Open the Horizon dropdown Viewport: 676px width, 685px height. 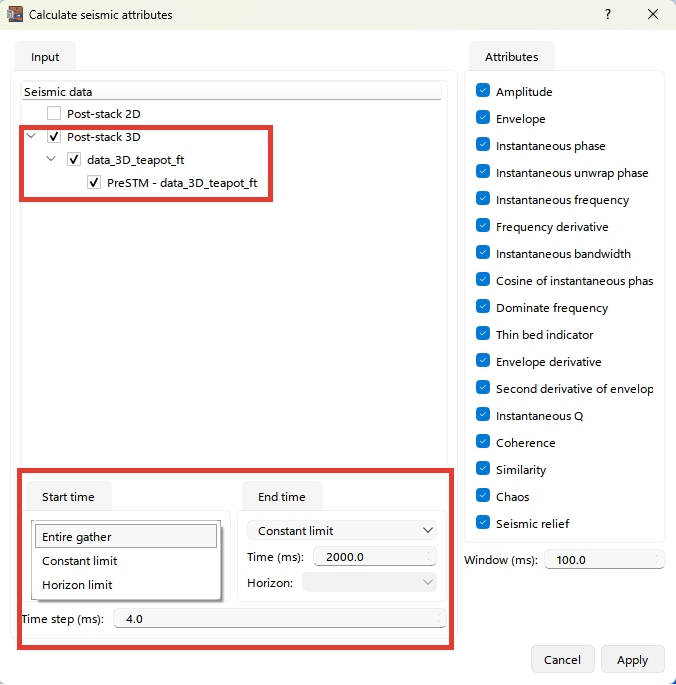coord(369,582)
